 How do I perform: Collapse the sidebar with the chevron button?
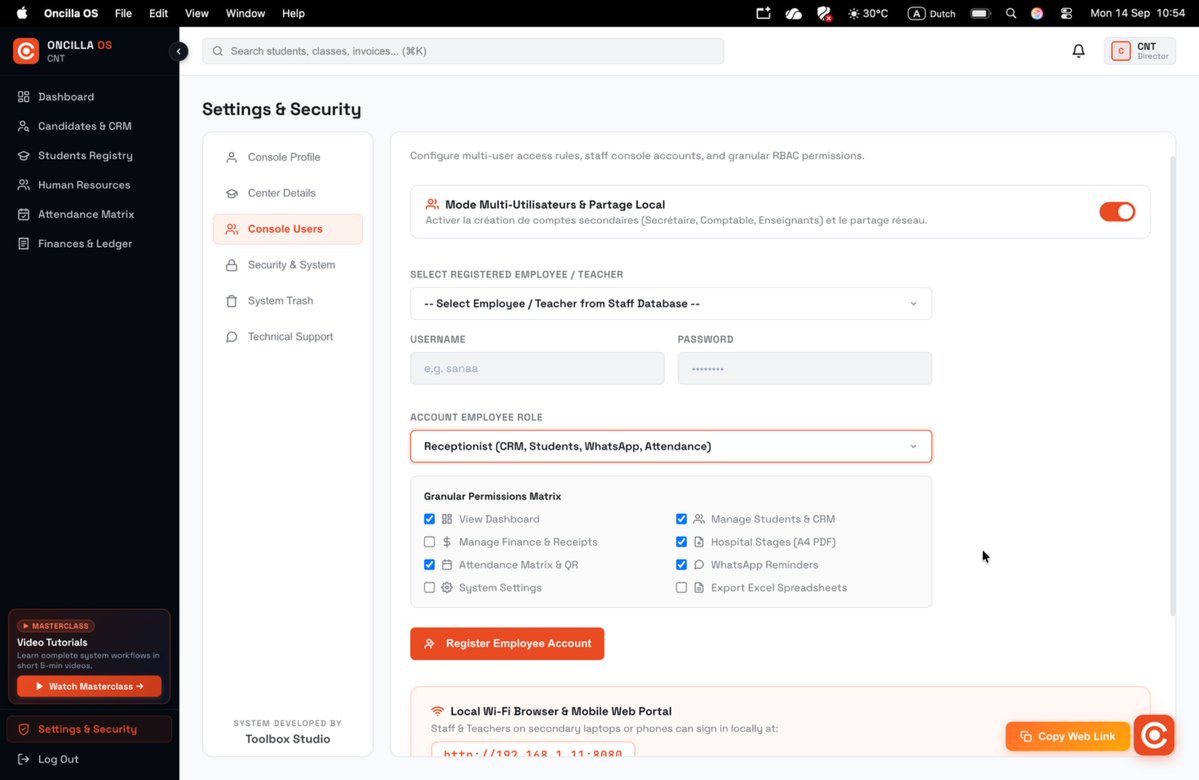[178, 51]
